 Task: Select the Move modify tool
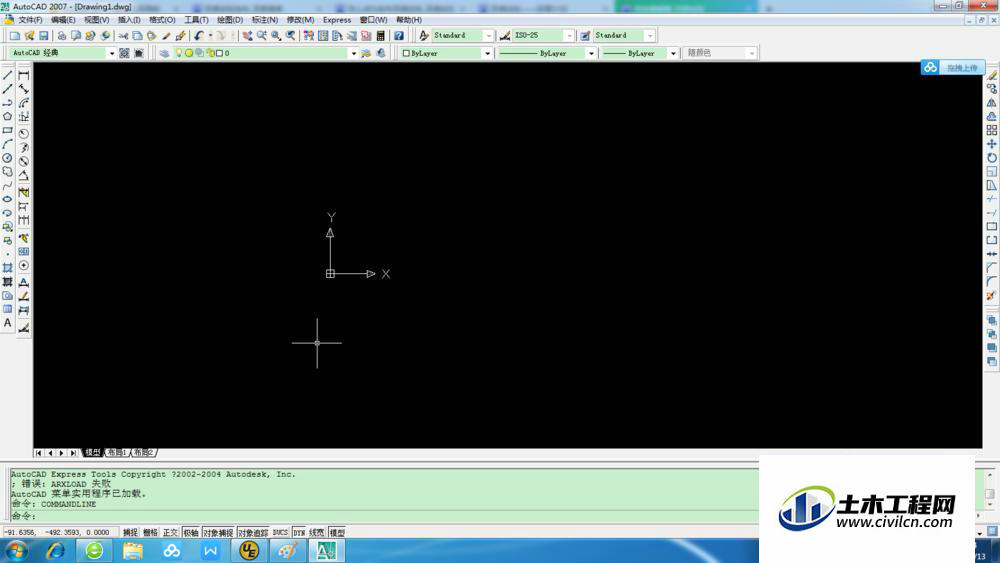click(x=991, y=144)
